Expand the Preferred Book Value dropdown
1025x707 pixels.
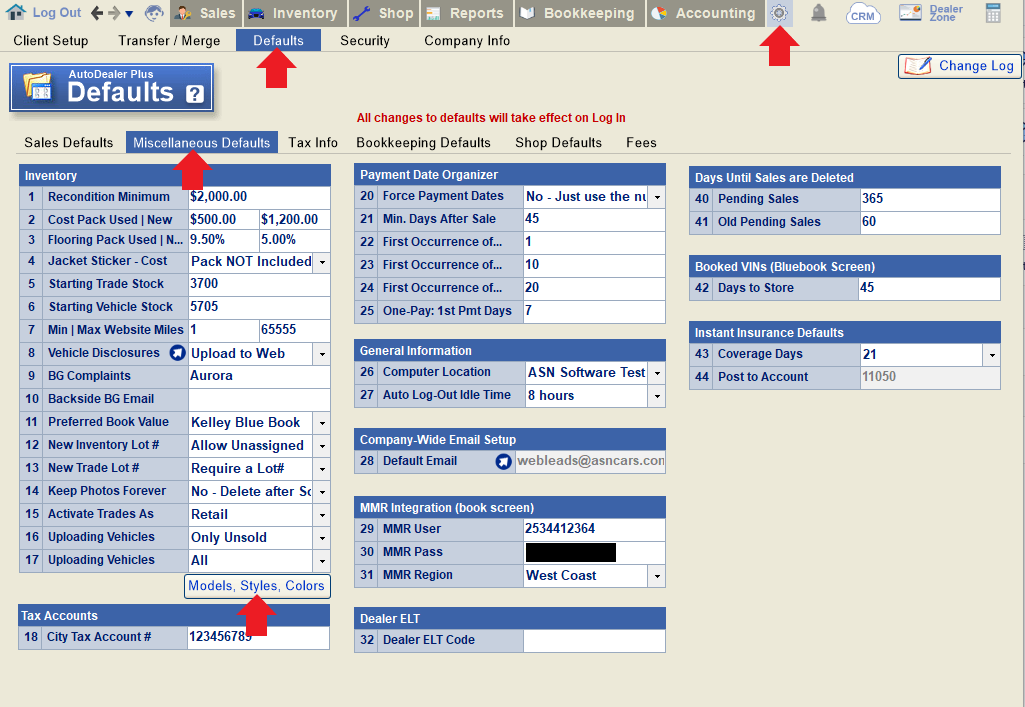click(322, 423)
